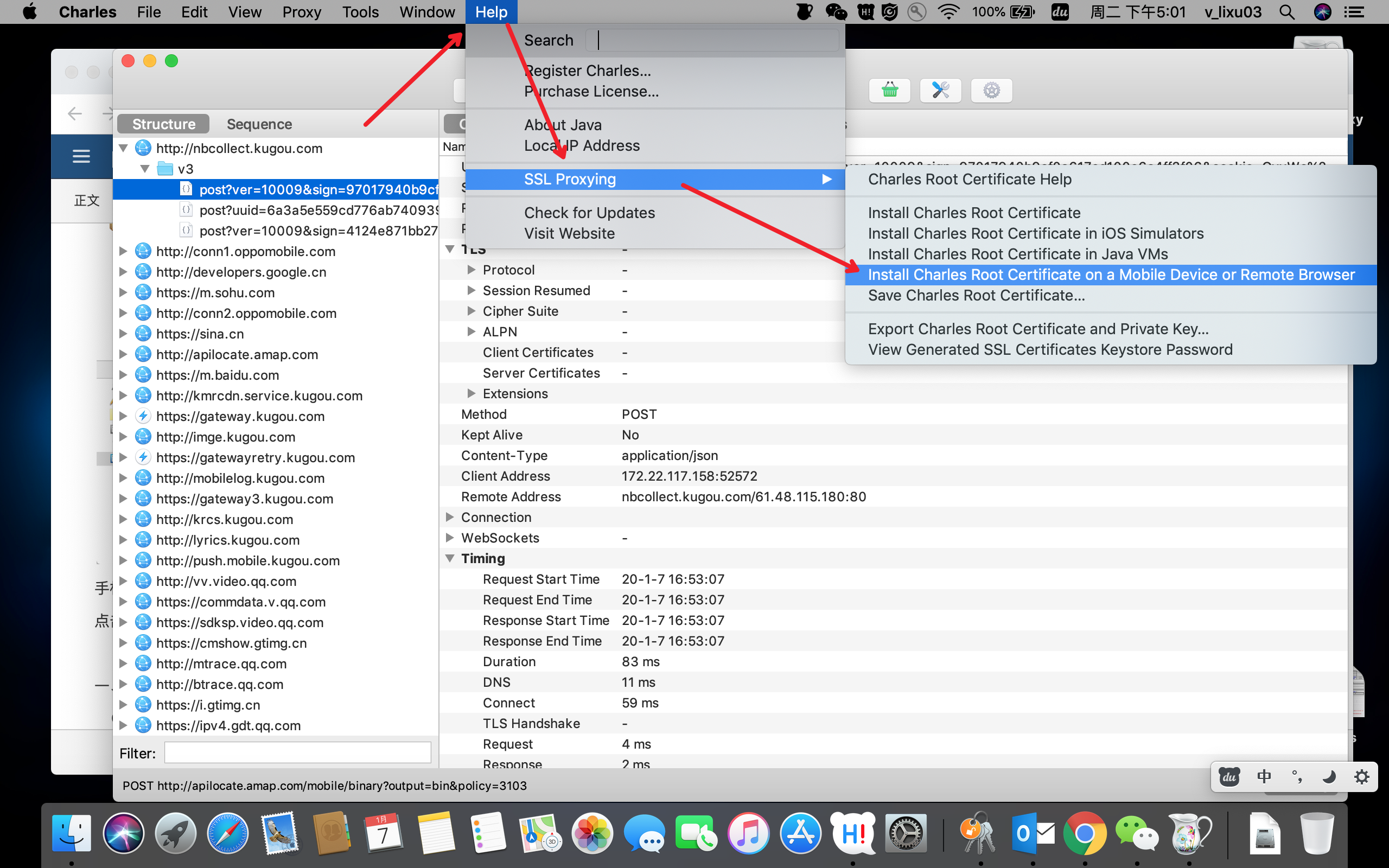
Task: Click the Wi-Fi status icon
Action: click(x=948, y=12)
